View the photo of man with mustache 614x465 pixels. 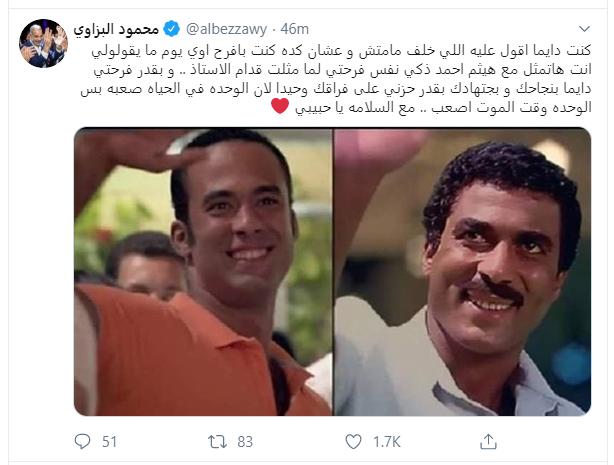(x=462, y=271)
